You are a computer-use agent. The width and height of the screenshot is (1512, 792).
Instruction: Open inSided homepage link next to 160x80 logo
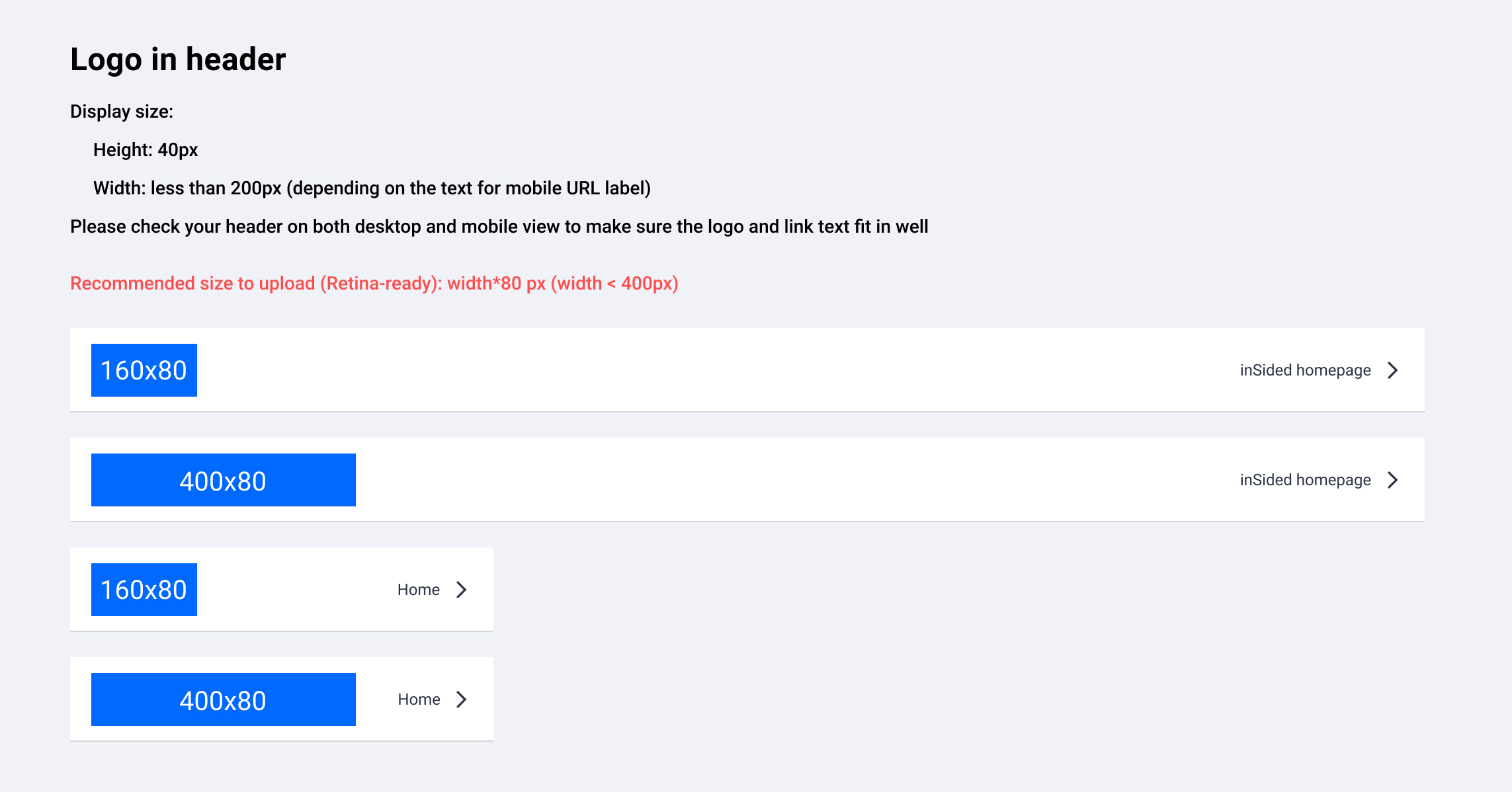[x=1305, y=370]
